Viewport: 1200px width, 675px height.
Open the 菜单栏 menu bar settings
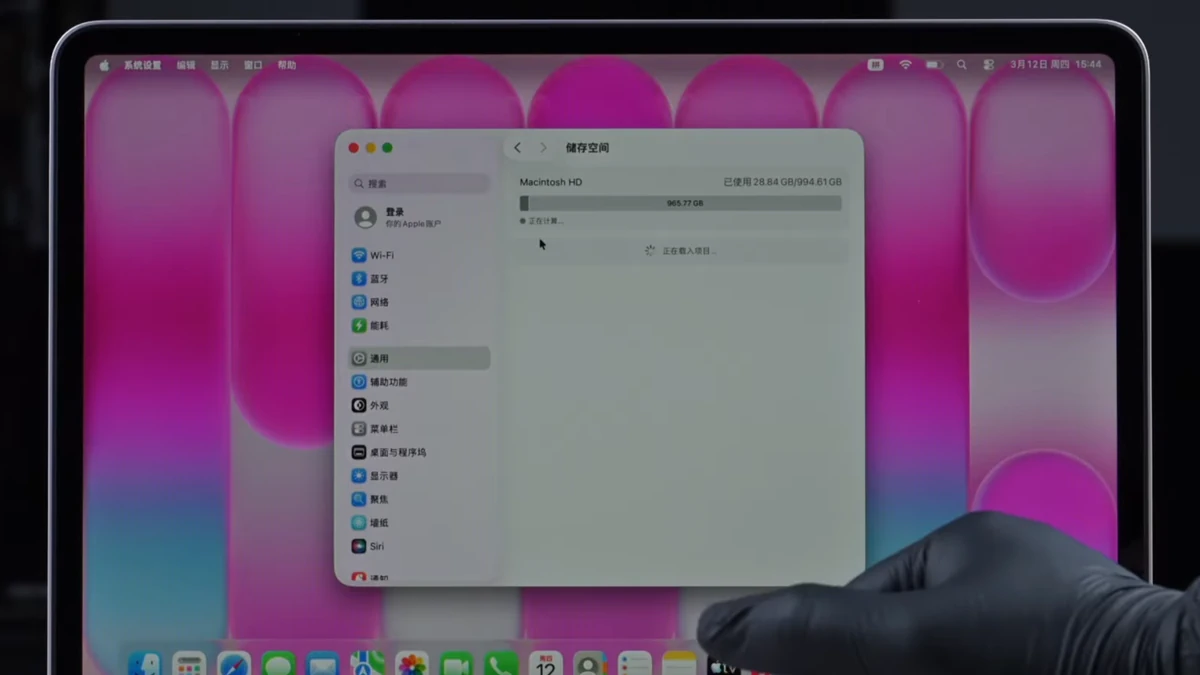pos(419,429)
